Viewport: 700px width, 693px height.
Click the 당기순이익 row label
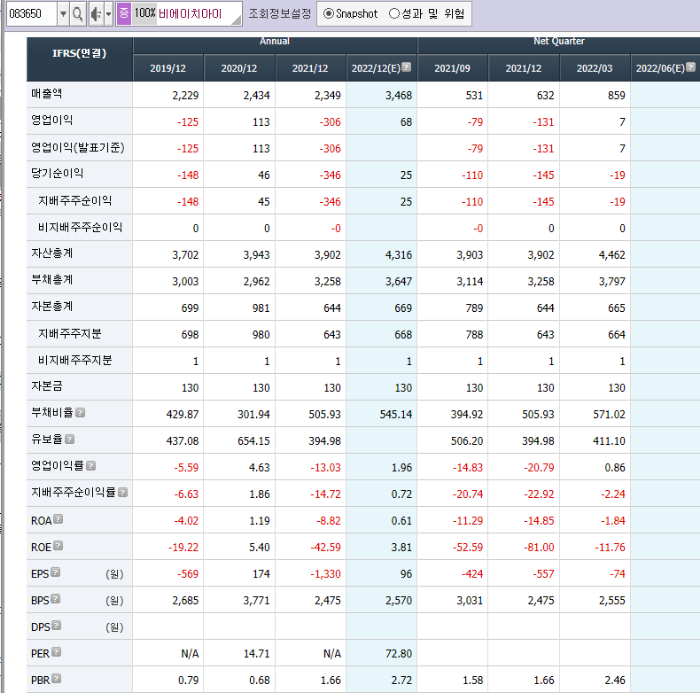coord(57,173)
